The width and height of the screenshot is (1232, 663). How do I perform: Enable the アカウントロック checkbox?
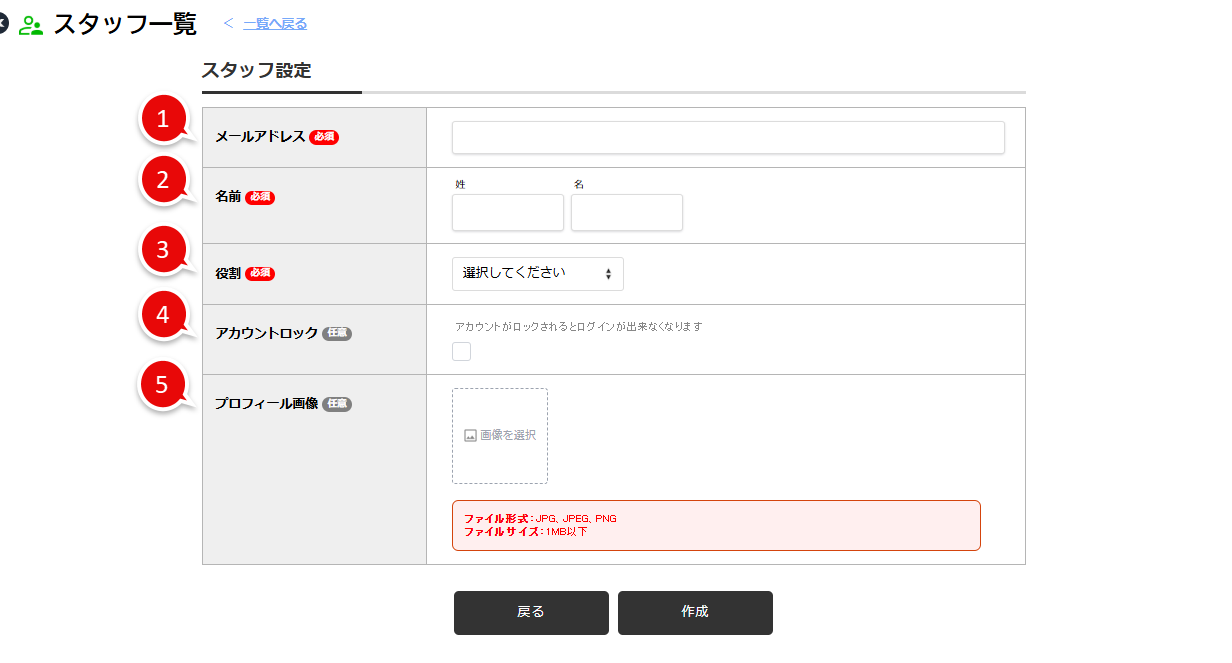click(x=461, y=351)
